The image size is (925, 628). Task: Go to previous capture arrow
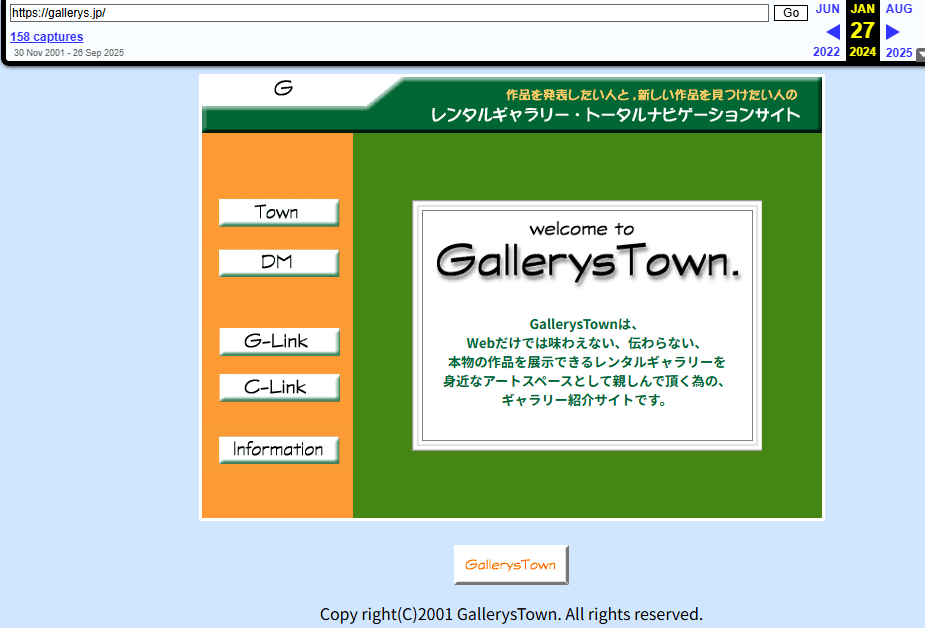point(833,31)
